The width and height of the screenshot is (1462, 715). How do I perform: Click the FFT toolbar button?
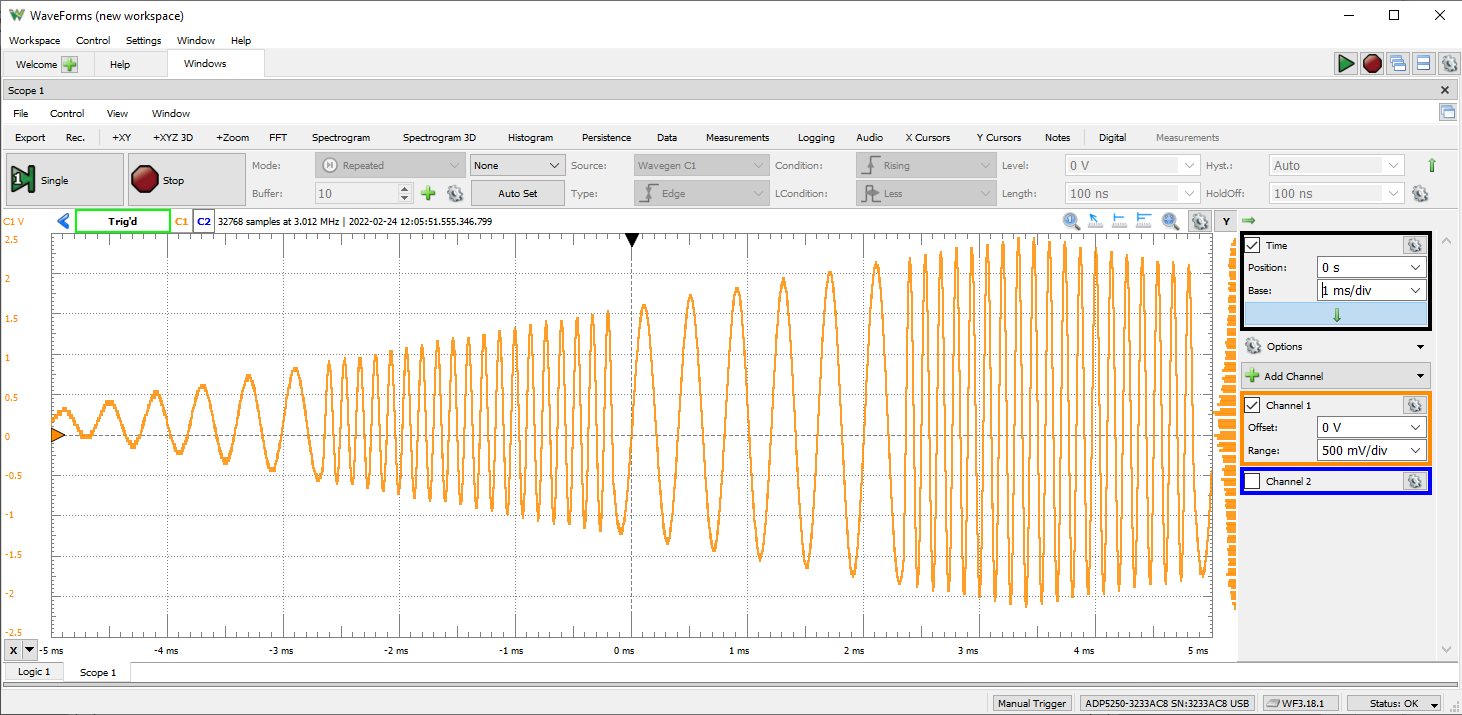pos(278,138)
